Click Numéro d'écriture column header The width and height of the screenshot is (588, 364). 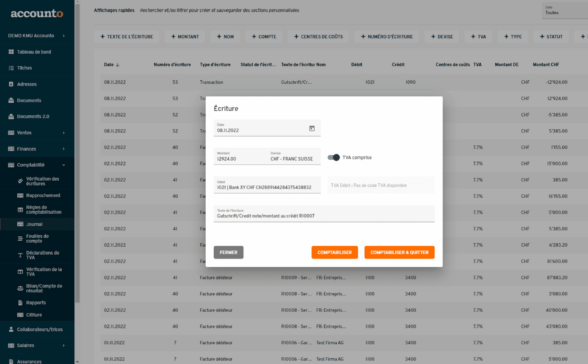(172, 65)
